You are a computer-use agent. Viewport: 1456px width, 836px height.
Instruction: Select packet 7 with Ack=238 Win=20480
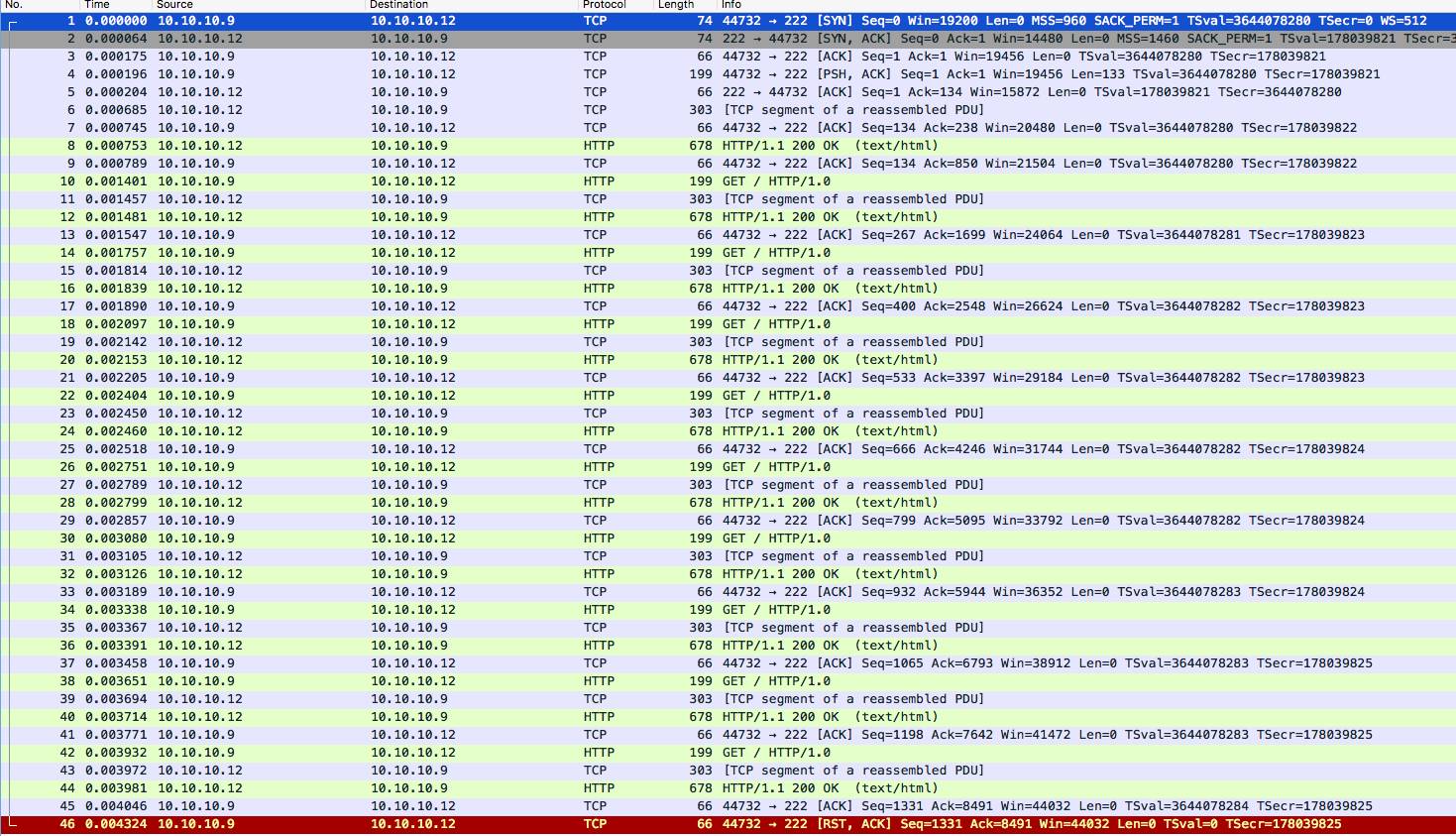pyautogui.click(x=728, y=128)
